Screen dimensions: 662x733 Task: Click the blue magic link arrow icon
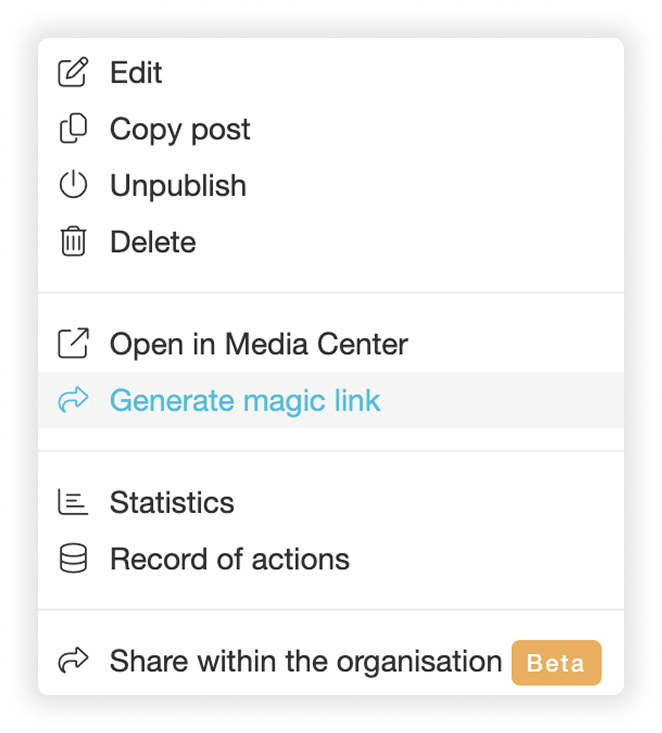coord(73,400)
